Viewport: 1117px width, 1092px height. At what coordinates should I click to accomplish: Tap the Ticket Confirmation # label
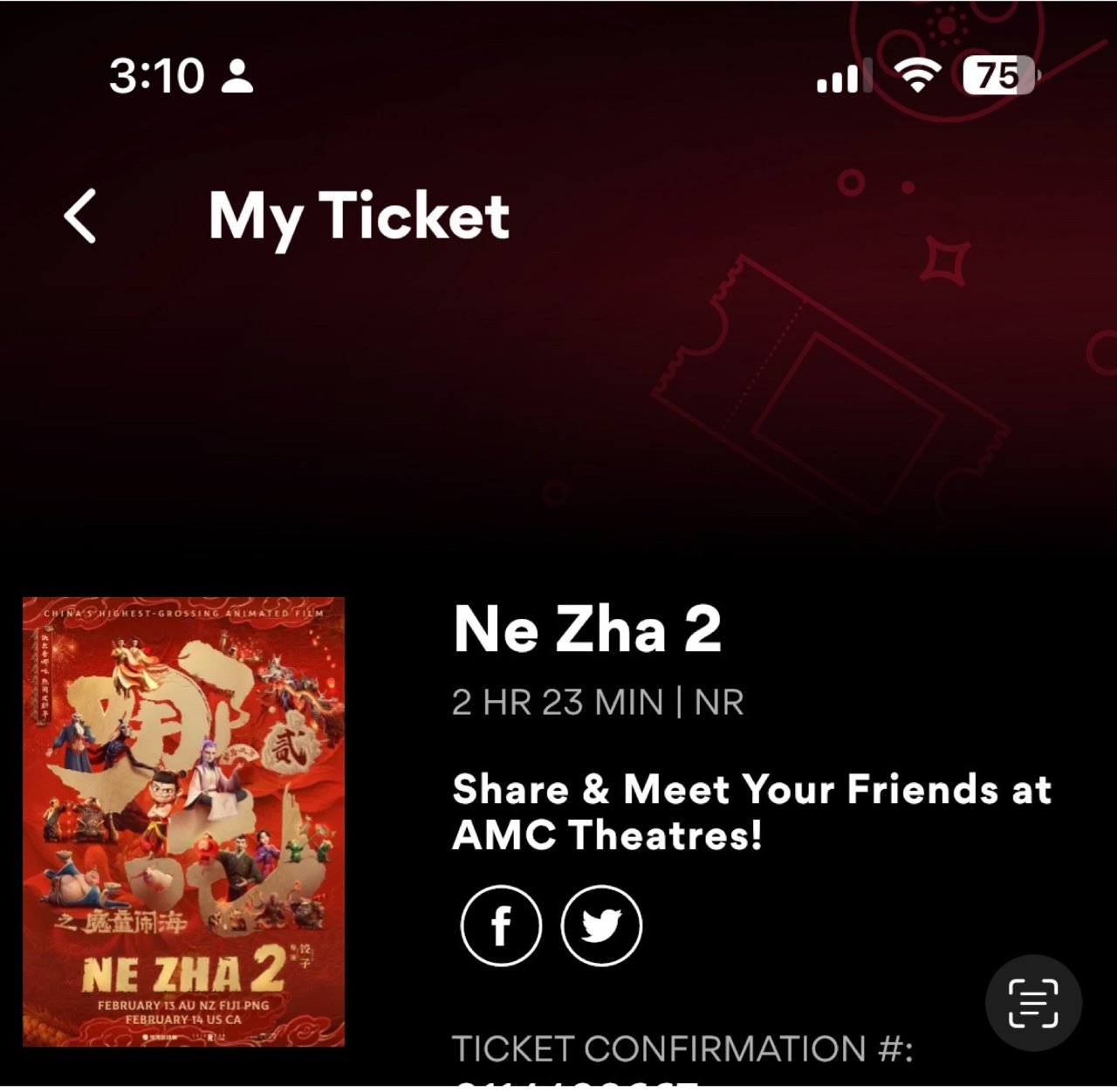(x=682, y=1048)
